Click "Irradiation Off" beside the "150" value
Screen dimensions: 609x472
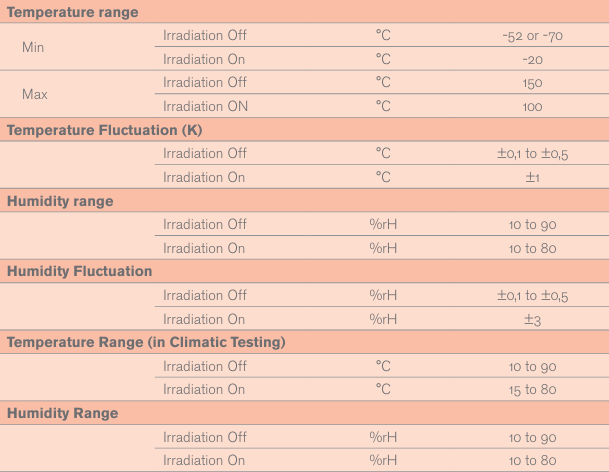point(204,83)
